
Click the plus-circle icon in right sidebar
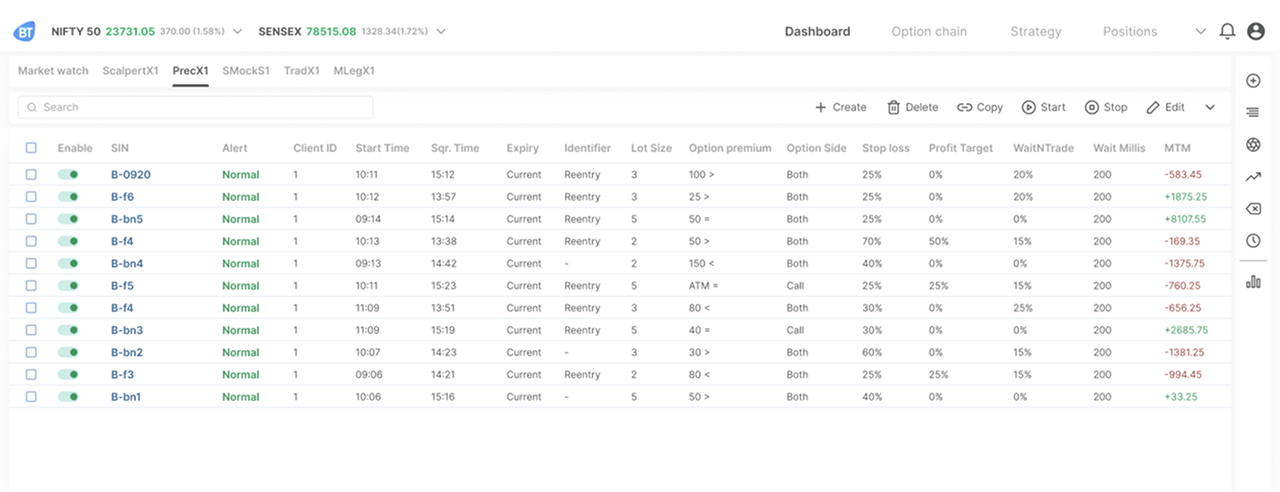click(1253, 81)
